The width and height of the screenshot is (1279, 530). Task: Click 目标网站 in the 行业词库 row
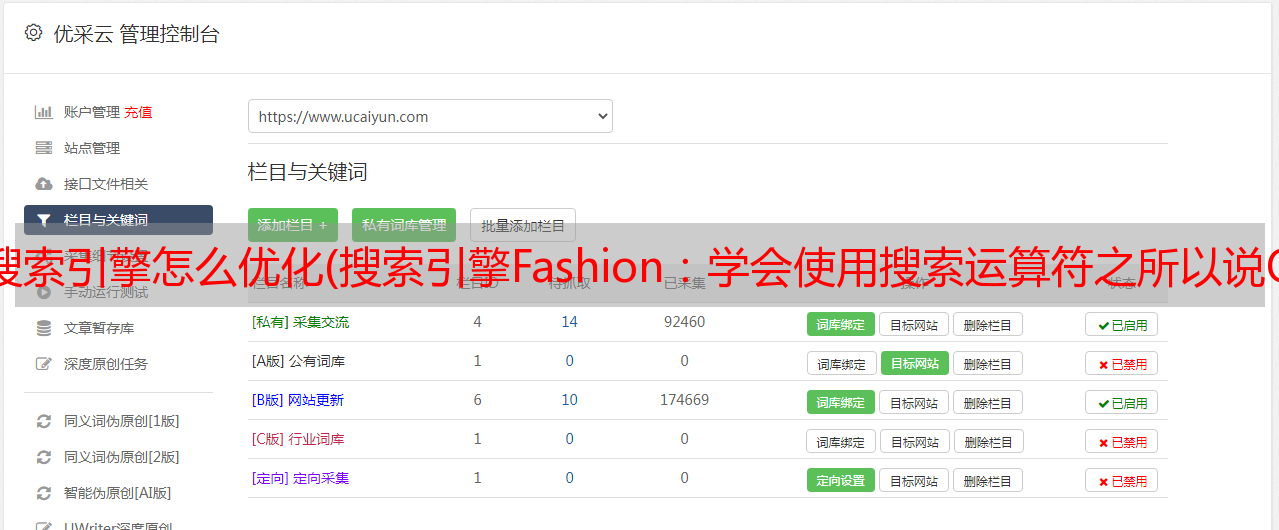915,441
